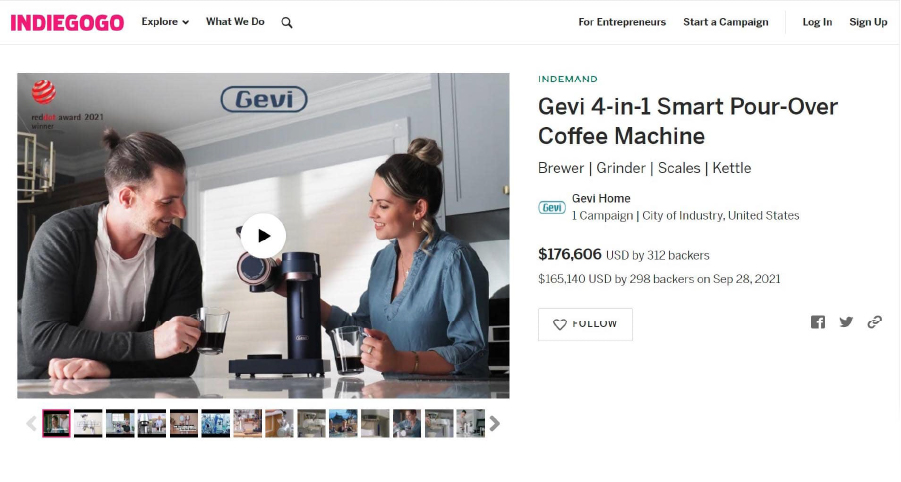This screenshot has width=901, height=482.
Task: Open the search magnifier icon
Action: [287, 22]
